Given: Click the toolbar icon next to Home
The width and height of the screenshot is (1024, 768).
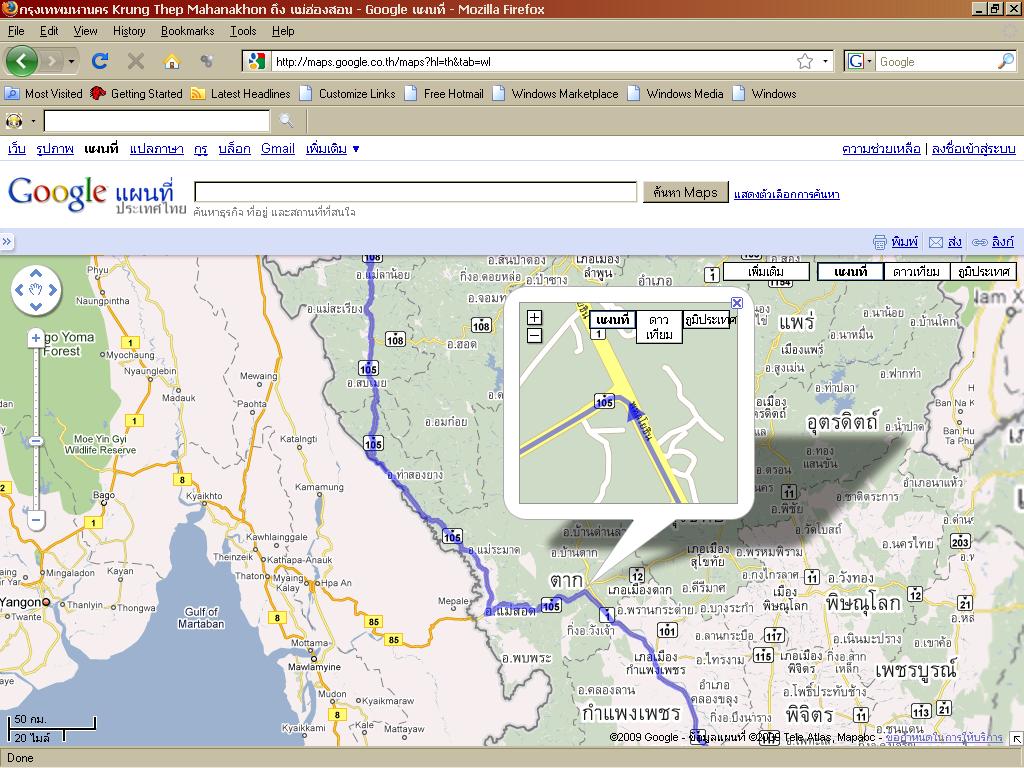Looking at the screenshot, I should (207, 61).
